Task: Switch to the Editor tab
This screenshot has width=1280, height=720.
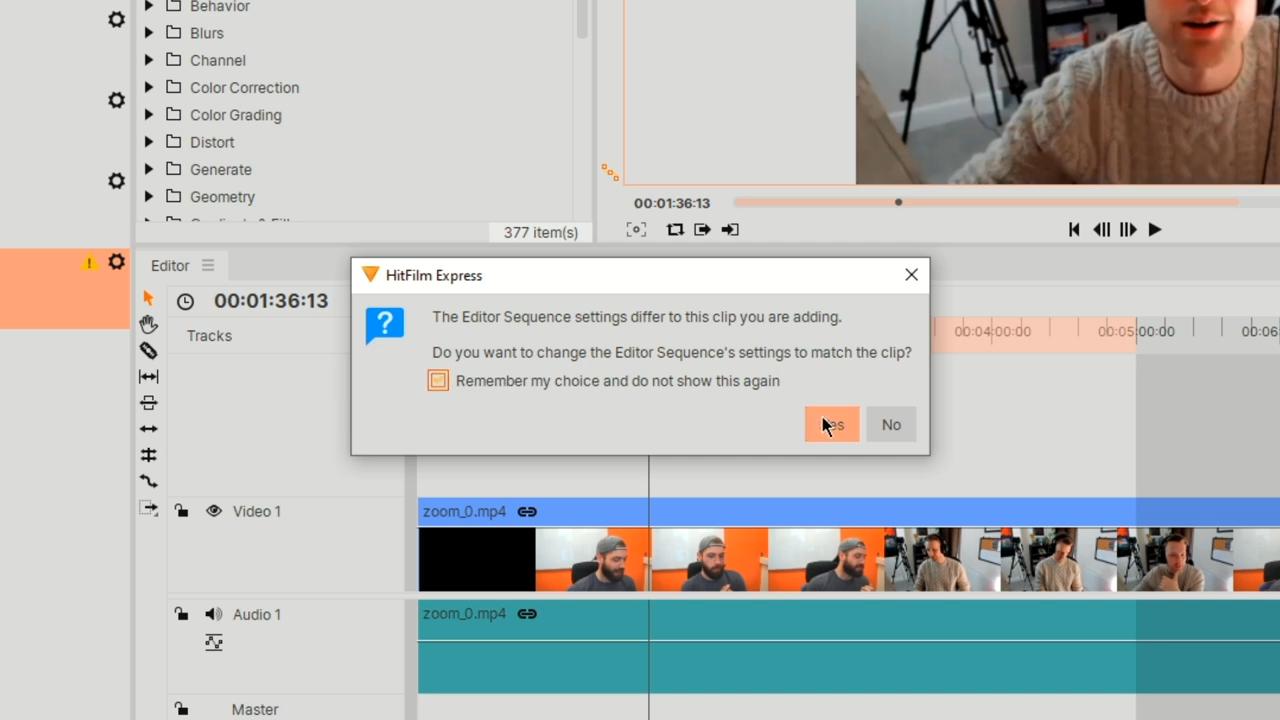Action: (170, 265)
